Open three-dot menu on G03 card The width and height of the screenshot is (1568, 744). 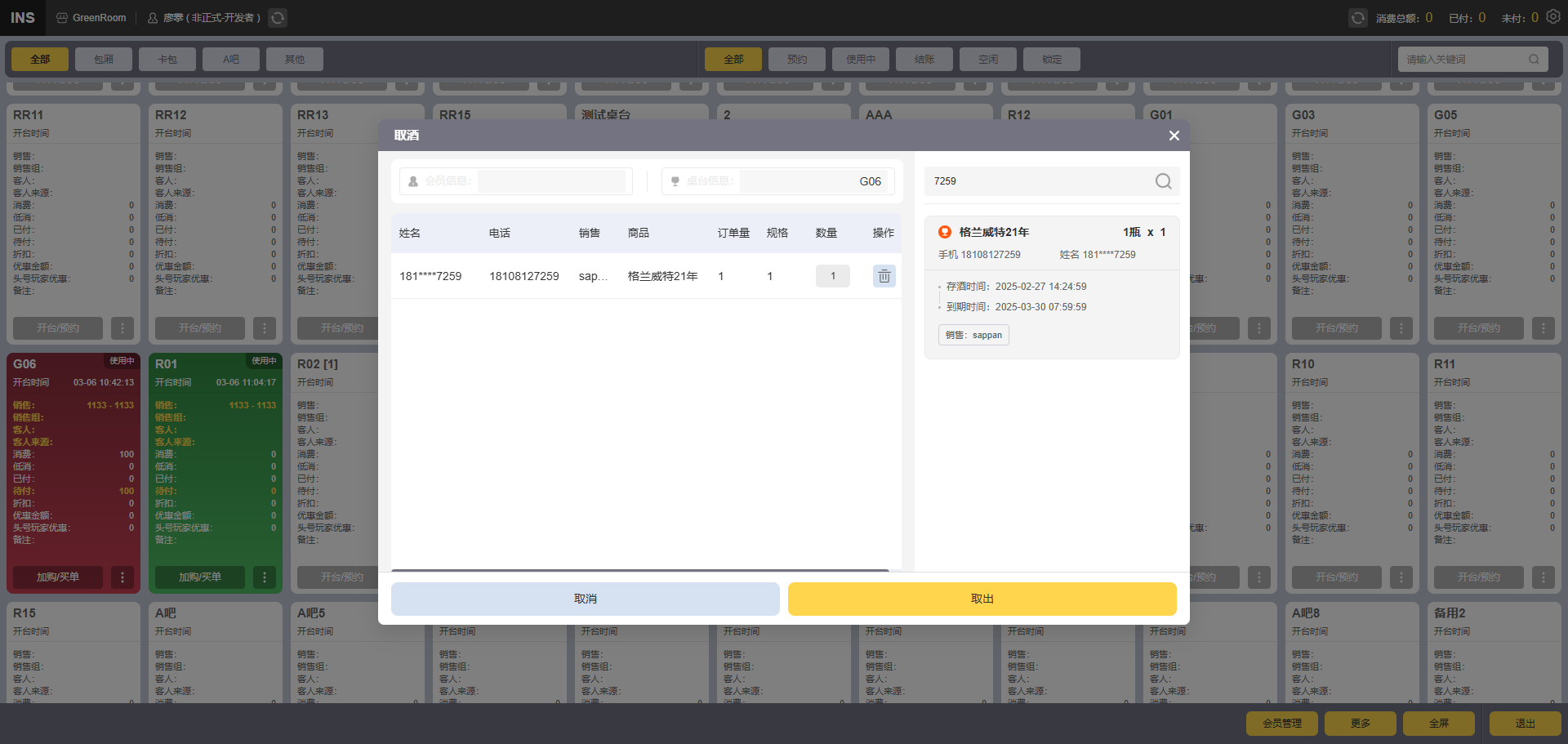point(1401,328)
